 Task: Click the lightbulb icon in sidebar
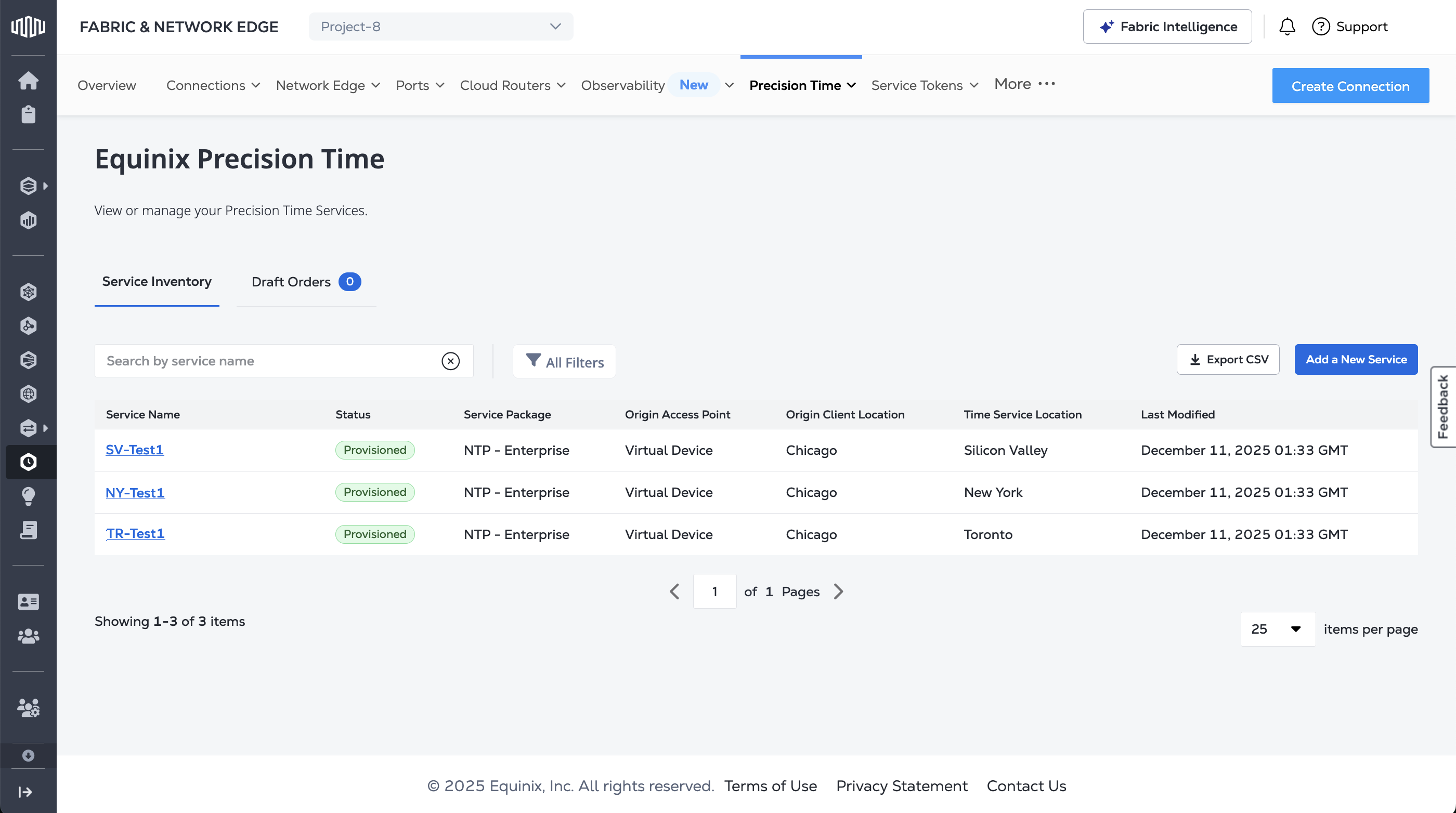tap(28, 496)
